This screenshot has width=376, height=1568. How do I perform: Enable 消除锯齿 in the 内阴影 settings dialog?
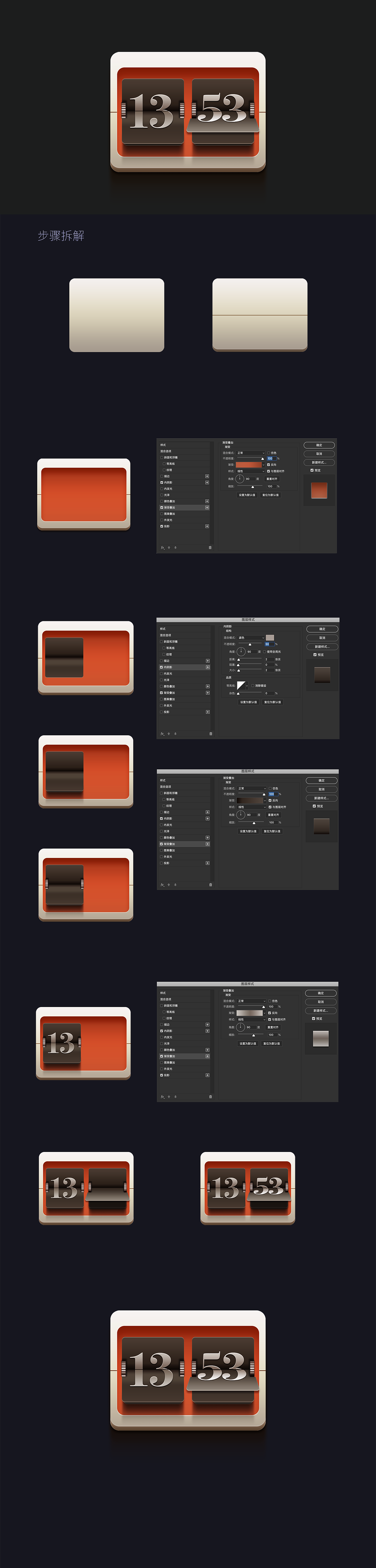tap(253, 685)
